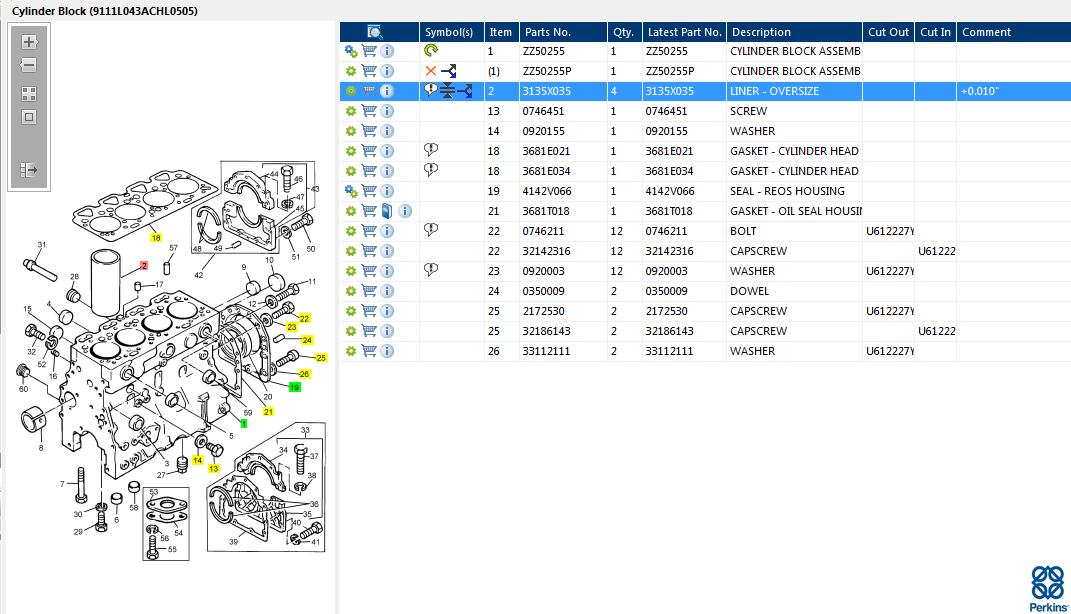Zoom in on the cylinder block diagram

tap(29, 42)
